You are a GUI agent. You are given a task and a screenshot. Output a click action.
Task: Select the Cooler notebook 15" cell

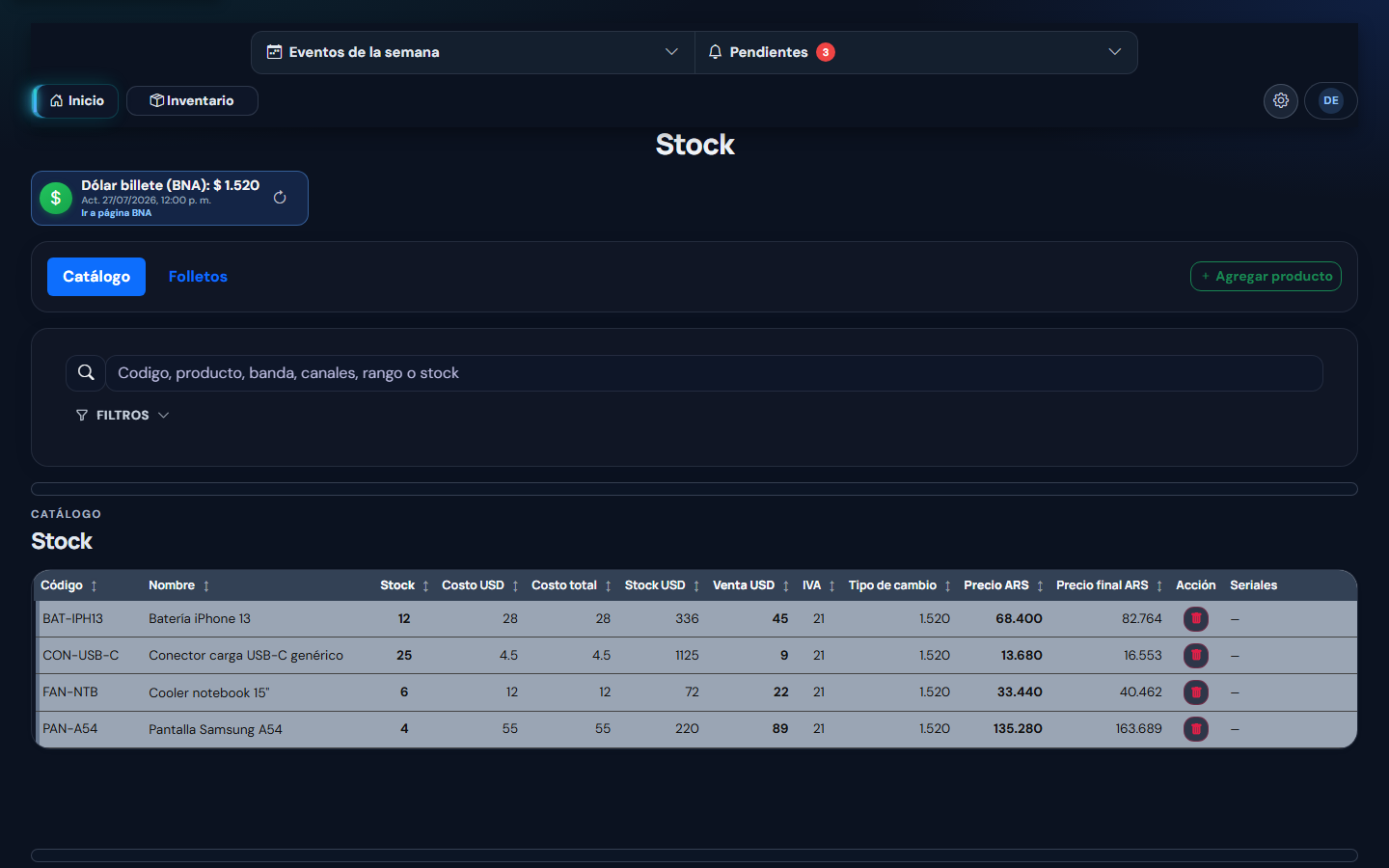[209, 692]
